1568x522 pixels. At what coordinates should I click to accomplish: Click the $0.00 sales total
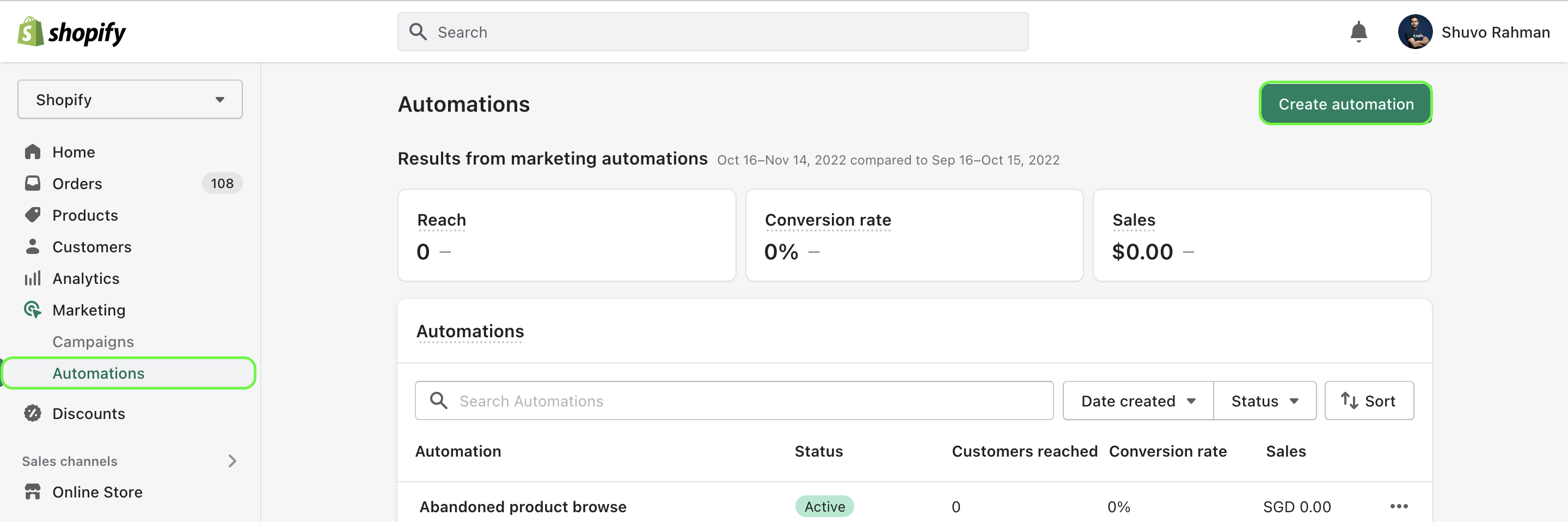pos(1142,252)
